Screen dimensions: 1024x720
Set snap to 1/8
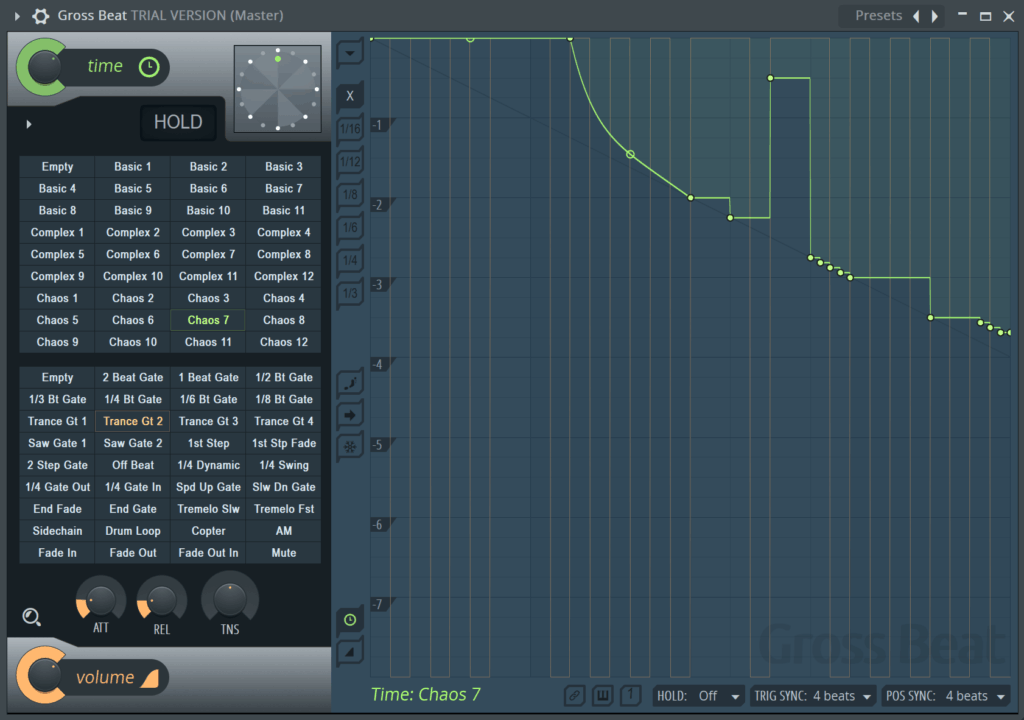pos(350,195)
